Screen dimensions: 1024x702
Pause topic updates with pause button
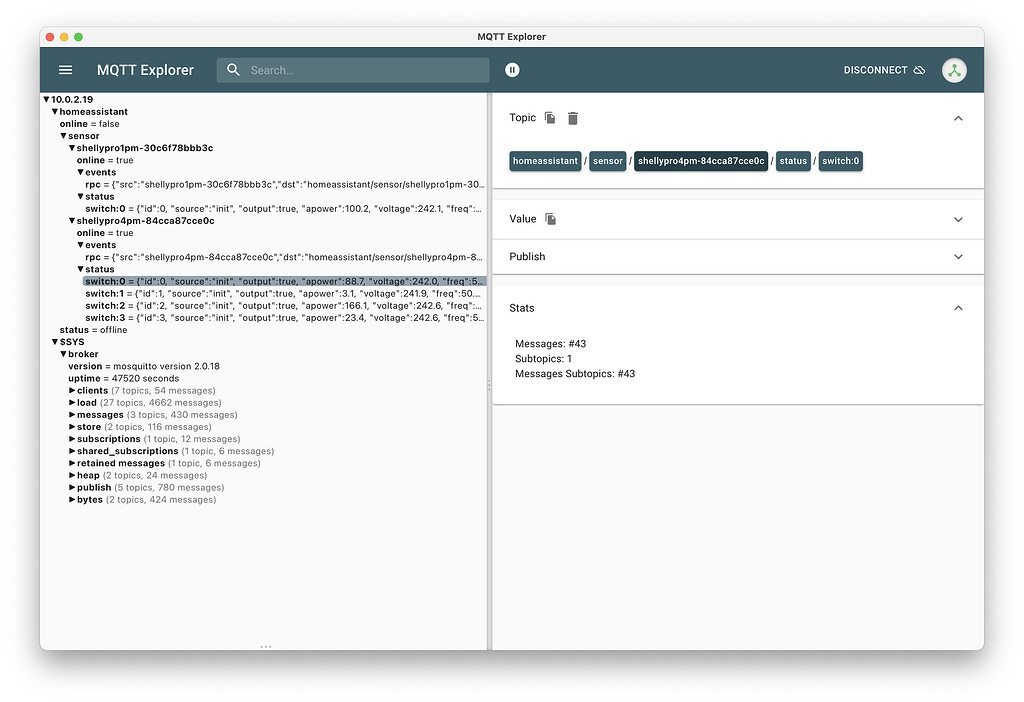coord(512,70)
